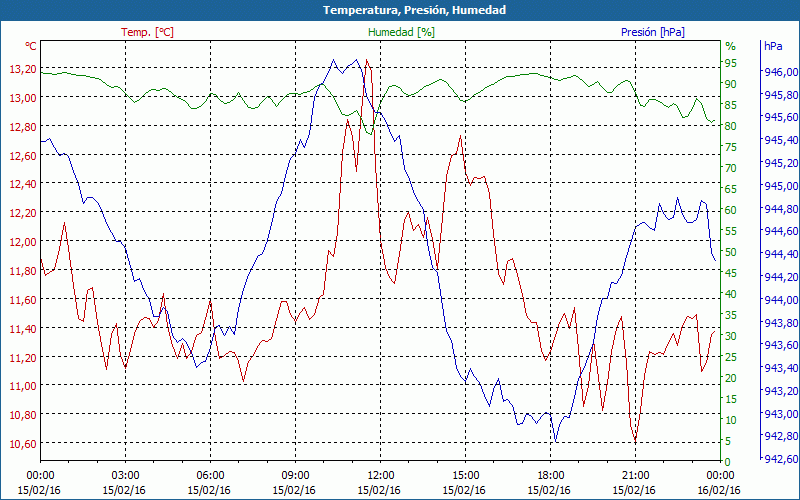Click the '945,00' pressure axis value
The image size is (800, 500).
[781, 186]
